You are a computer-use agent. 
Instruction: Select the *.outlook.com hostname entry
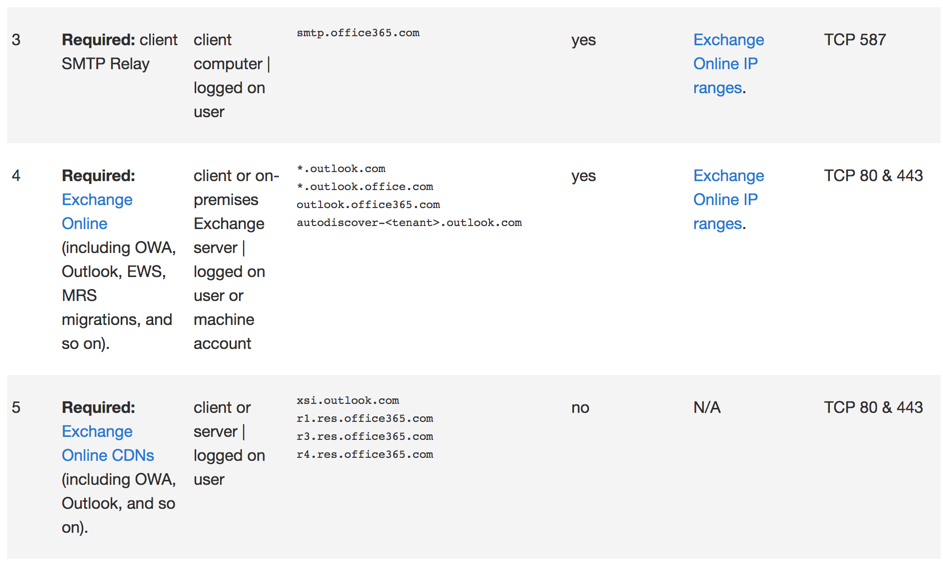[341, 169]
